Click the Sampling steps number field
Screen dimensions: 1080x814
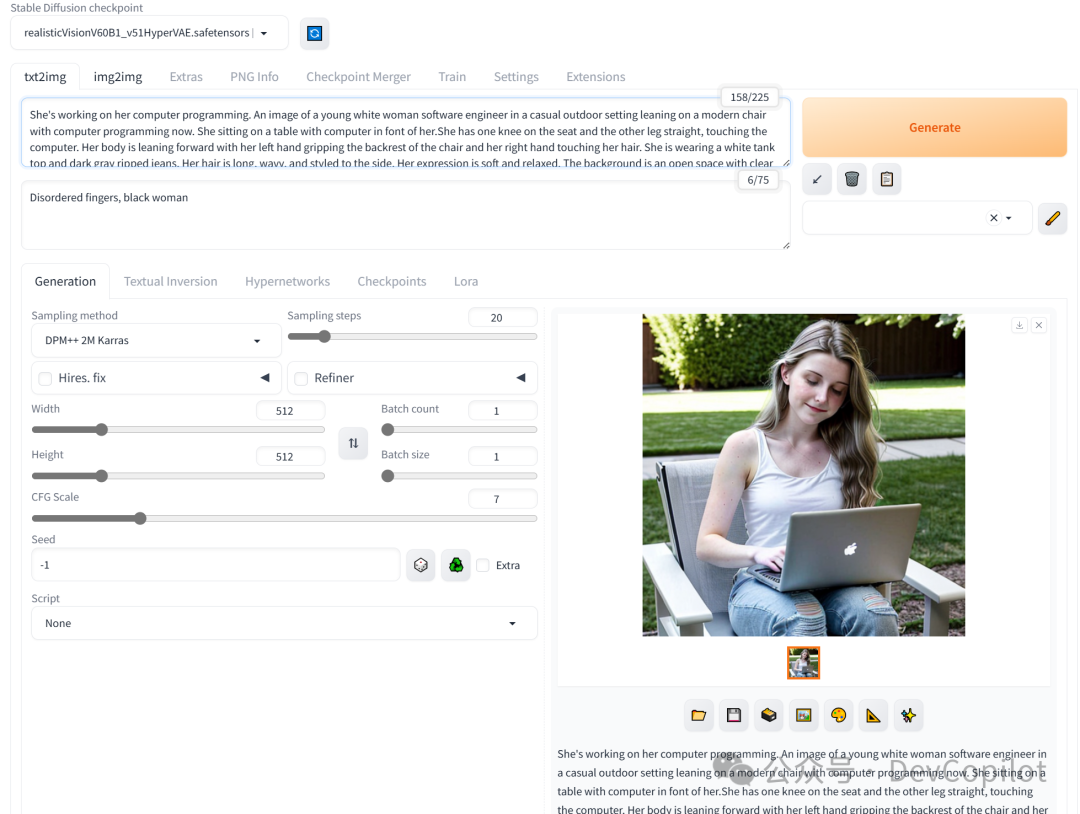(x=503, y=317)
